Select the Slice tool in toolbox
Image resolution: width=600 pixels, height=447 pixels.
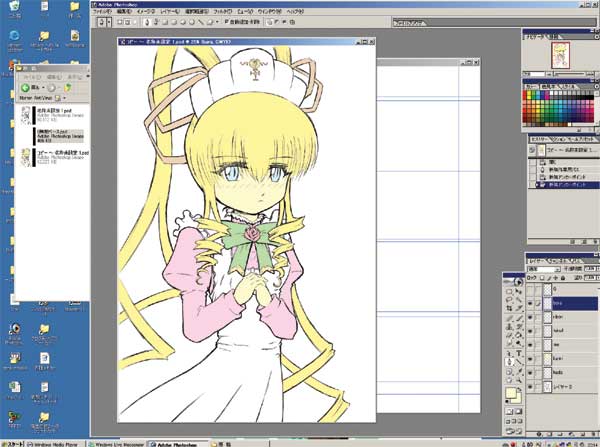pos(518,308)
